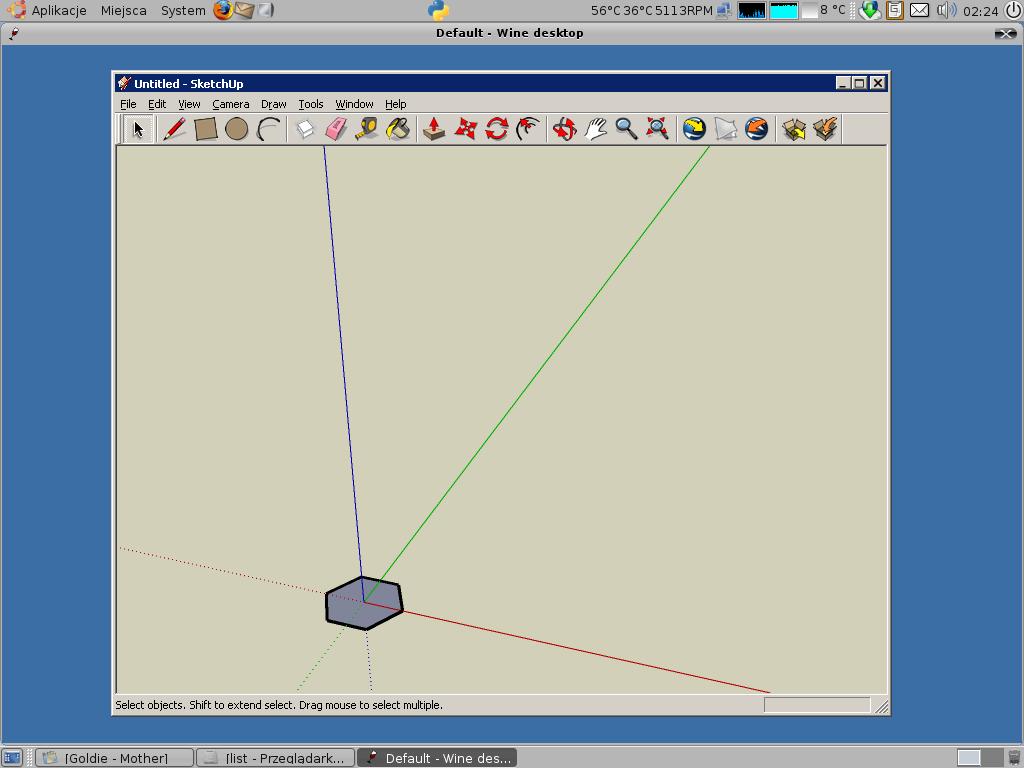Choose the Orbit camera tool
Screen dimensions: 1024x768
click(x=564, y=129)
